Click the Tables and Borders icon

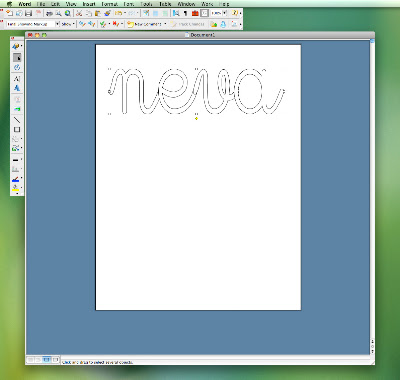[x=146, y=13]
